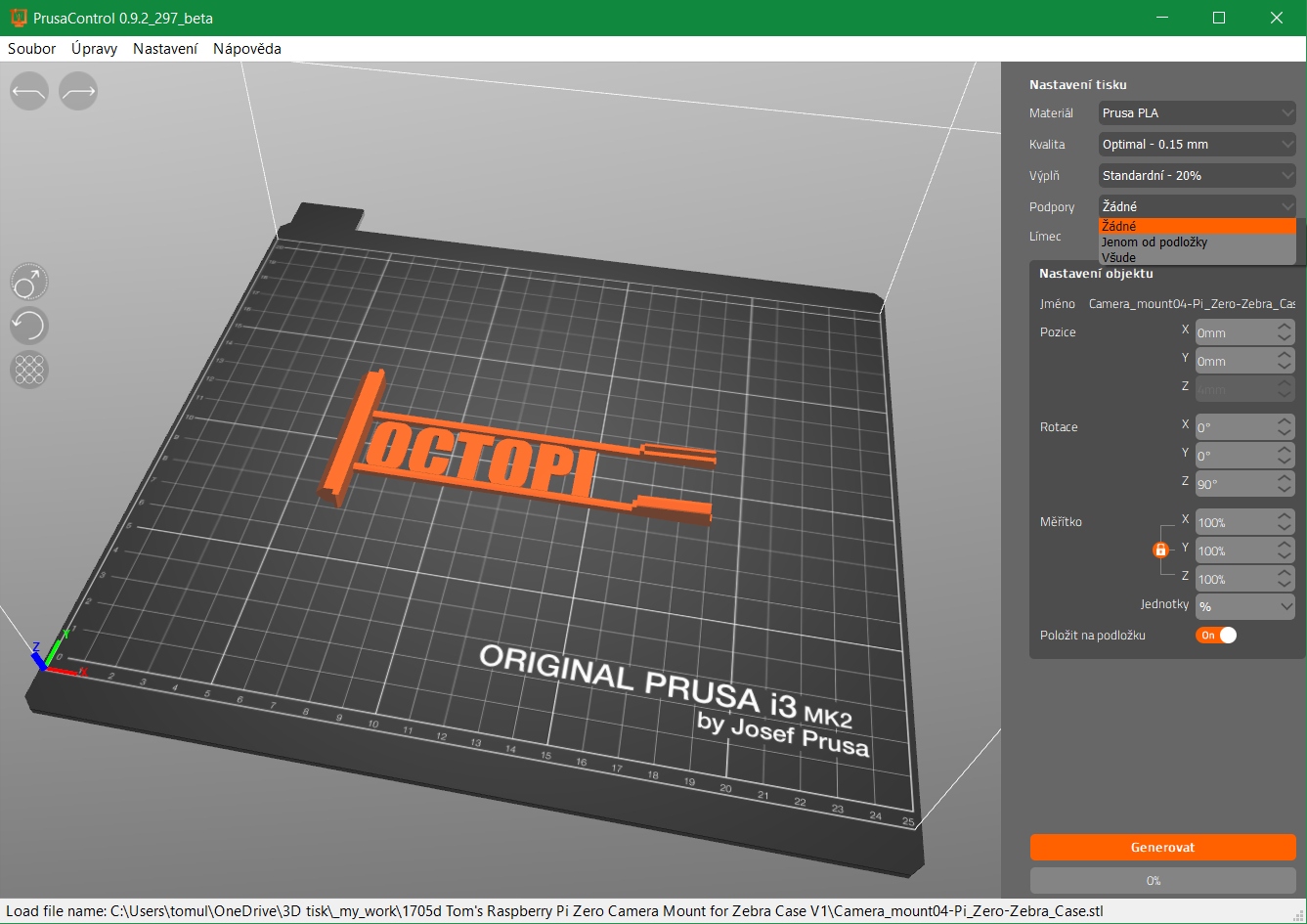The width and height of the screenshot is (1307, 924).
Task: Click the Jméno object name field
Action: click(x=1192, y=304)
